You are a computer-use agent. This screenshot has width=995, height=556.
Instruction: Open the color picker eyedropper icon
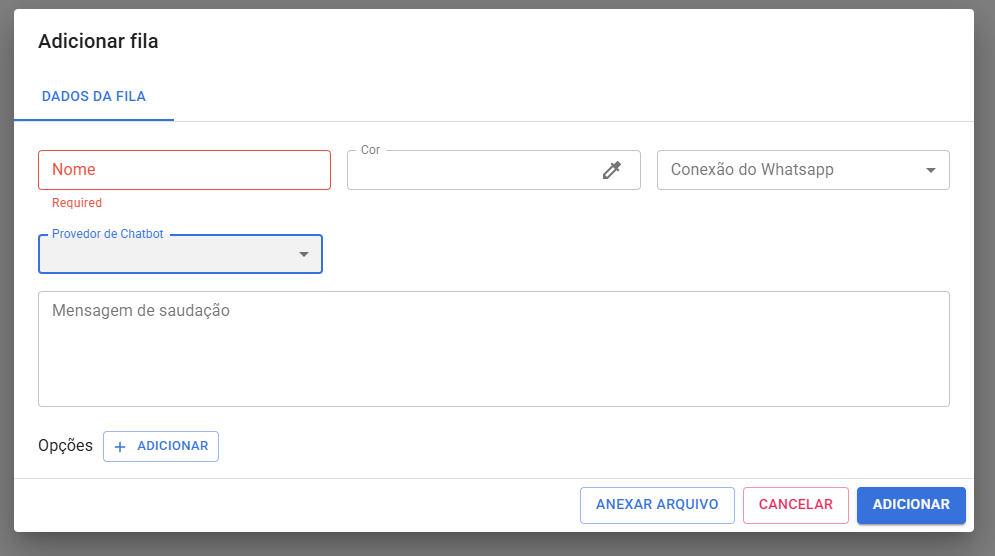[612, 170]
